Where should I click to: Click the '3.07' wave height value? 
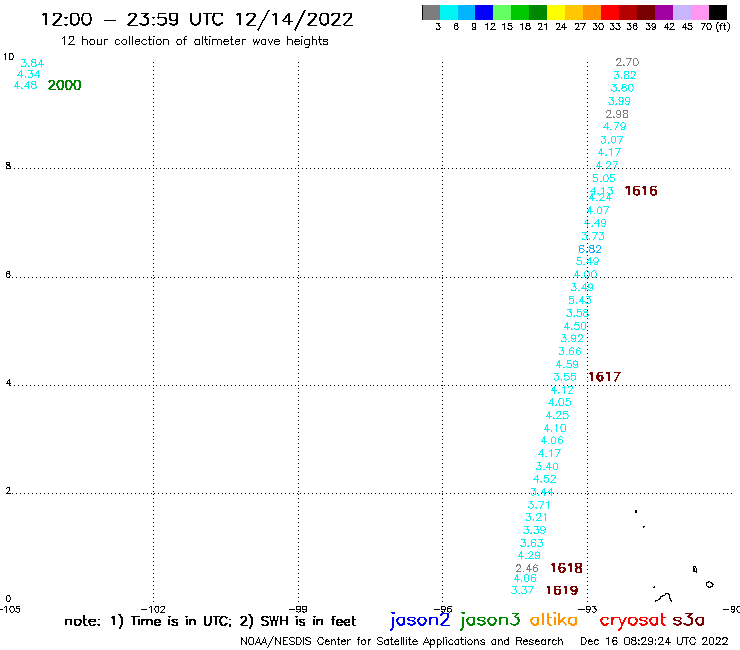612,140
